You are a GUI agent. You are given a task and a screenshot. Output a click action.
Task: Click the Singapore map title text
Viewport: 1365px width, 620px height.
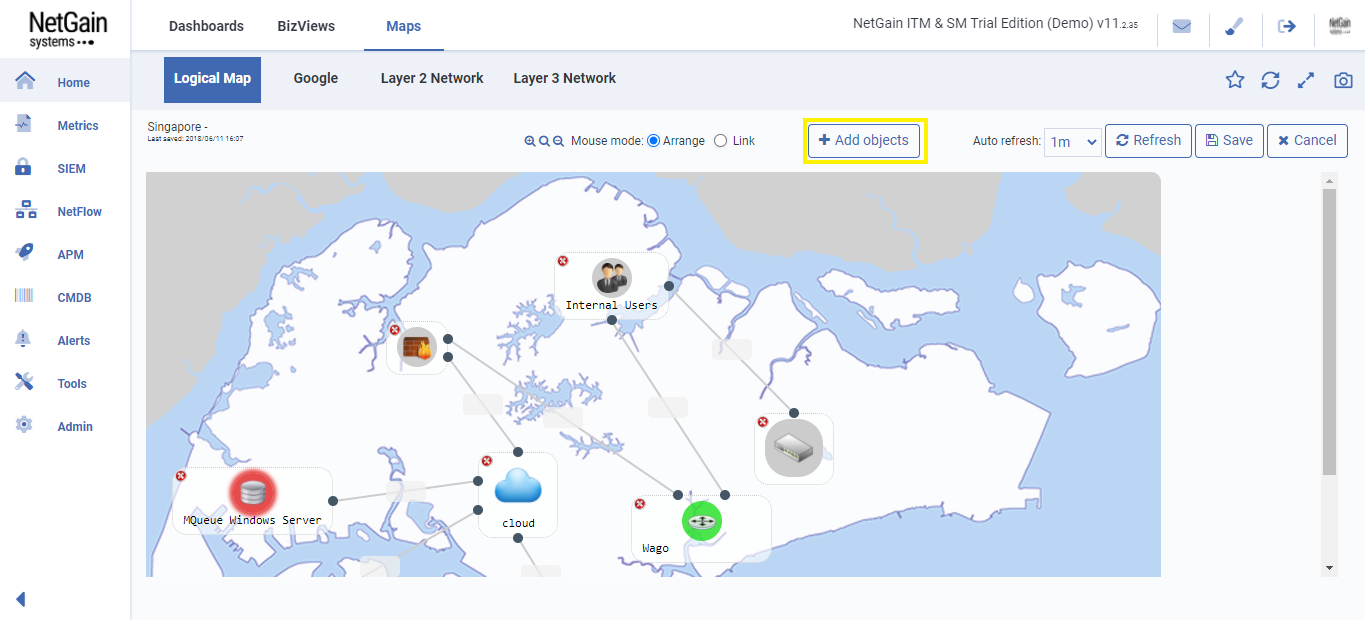tap(177, 127)
